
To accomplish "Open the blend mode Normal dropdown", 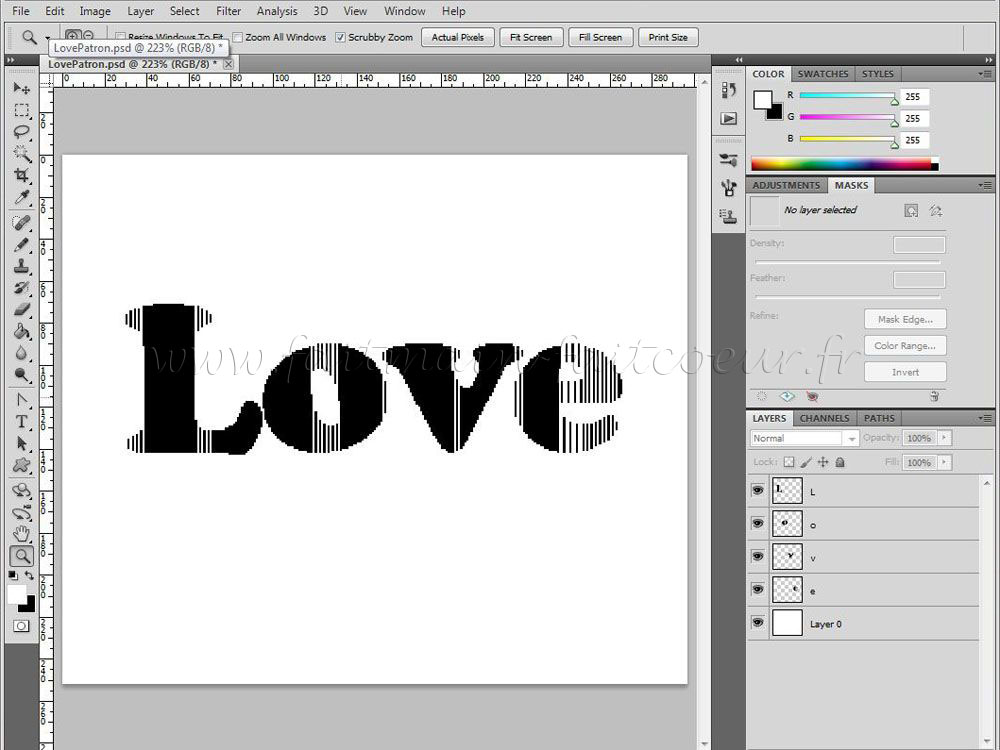I will point(805,438).
